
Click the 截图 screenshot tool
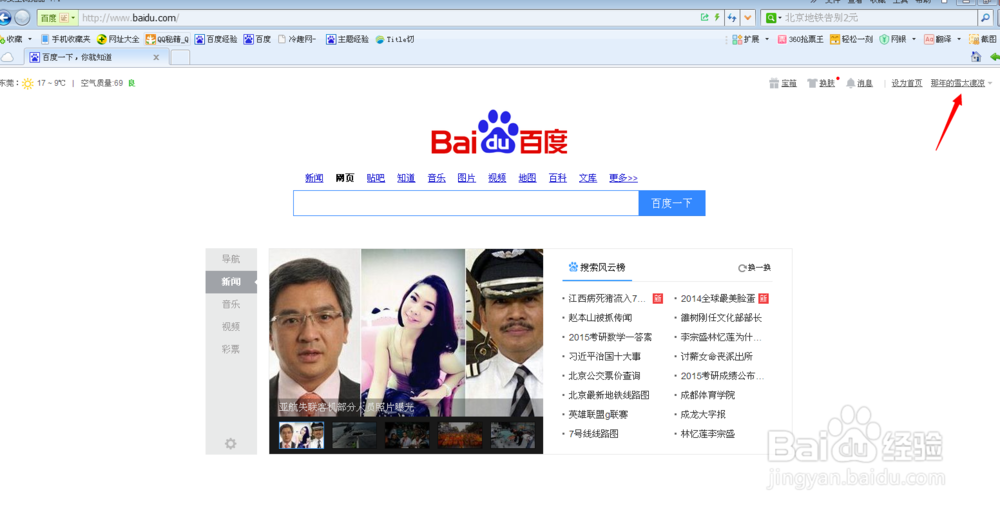(x=983, y=40)
